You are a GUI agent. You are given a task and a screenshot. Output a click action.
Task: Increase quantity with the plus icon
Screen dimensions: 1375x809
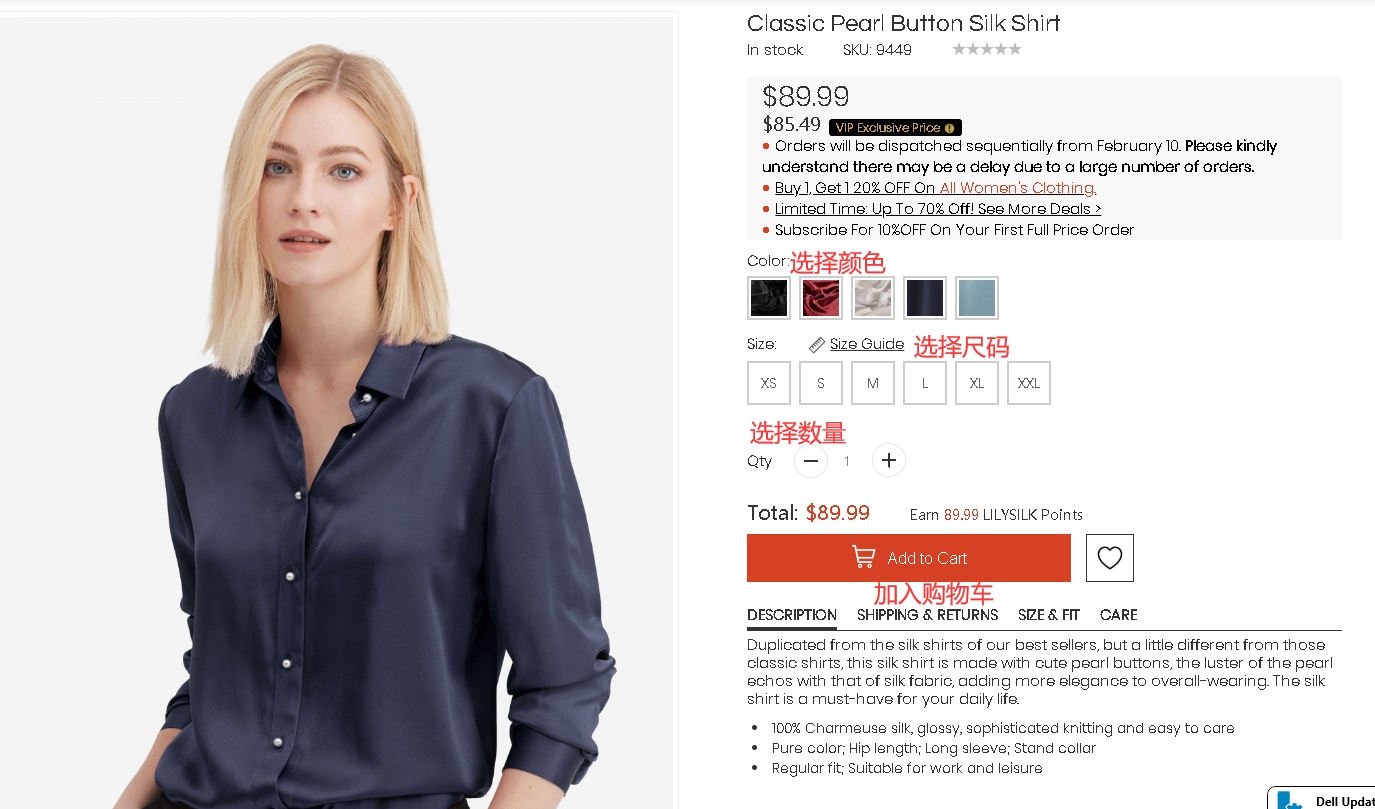click(x=889, y=461)
